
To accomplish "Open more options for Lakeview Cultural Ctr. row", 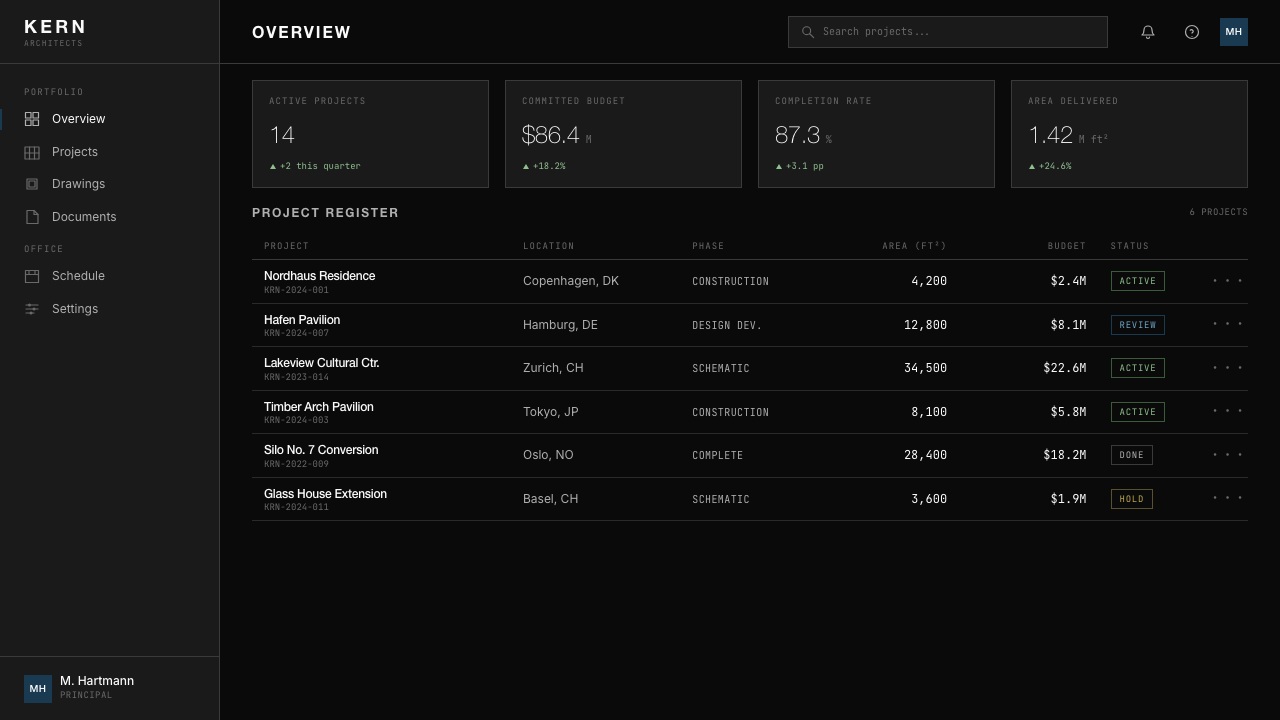I will click(x=1227, y=368).
